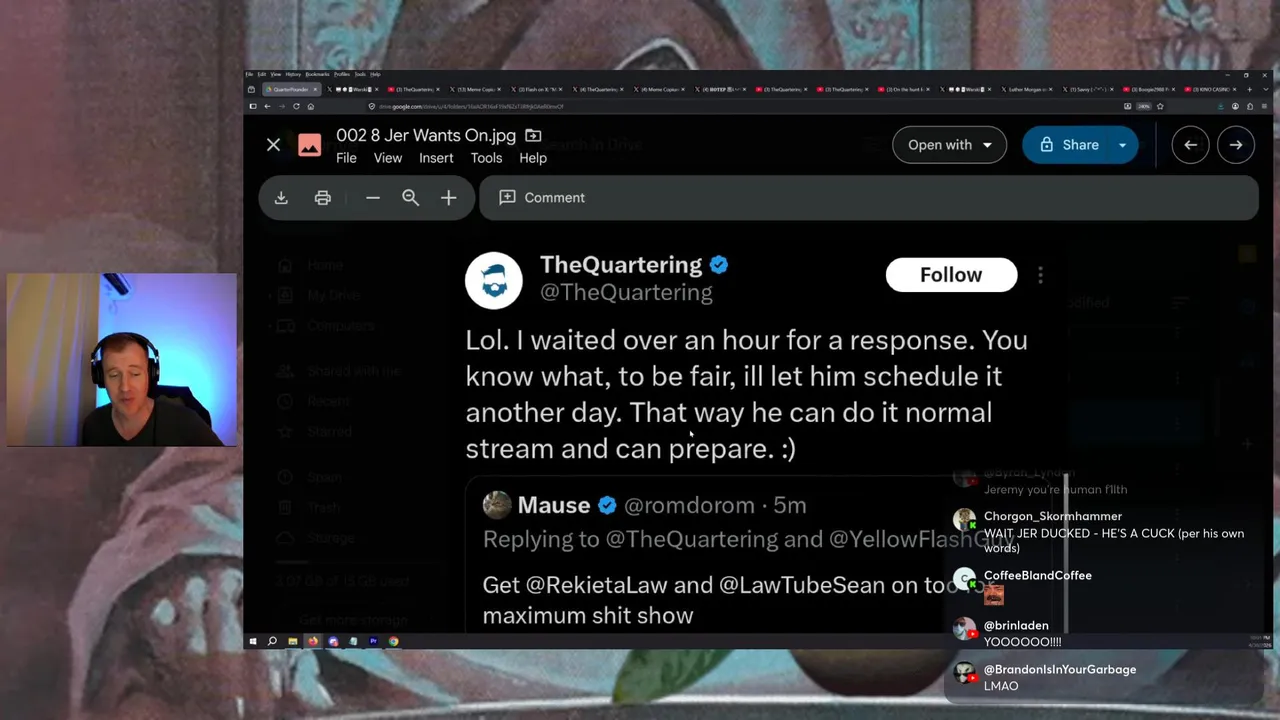Close the image preview with the X
Viewport: 1280px width, 720px height.
(273, 145)
